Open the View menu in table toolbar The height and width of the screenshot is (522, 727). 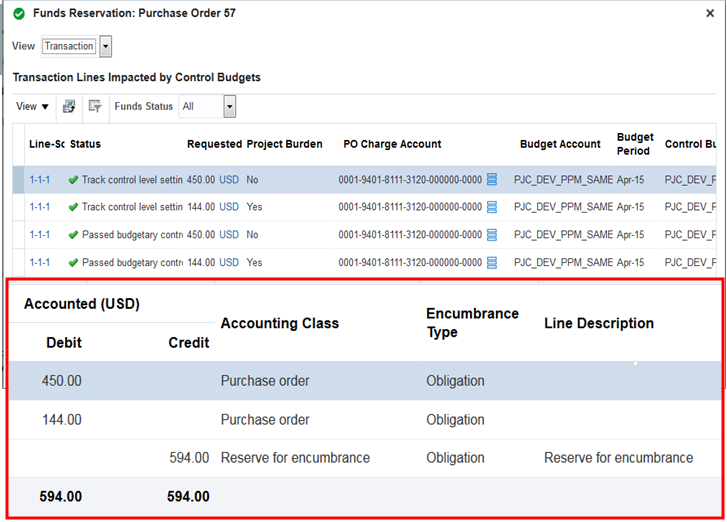pos(33,106)
